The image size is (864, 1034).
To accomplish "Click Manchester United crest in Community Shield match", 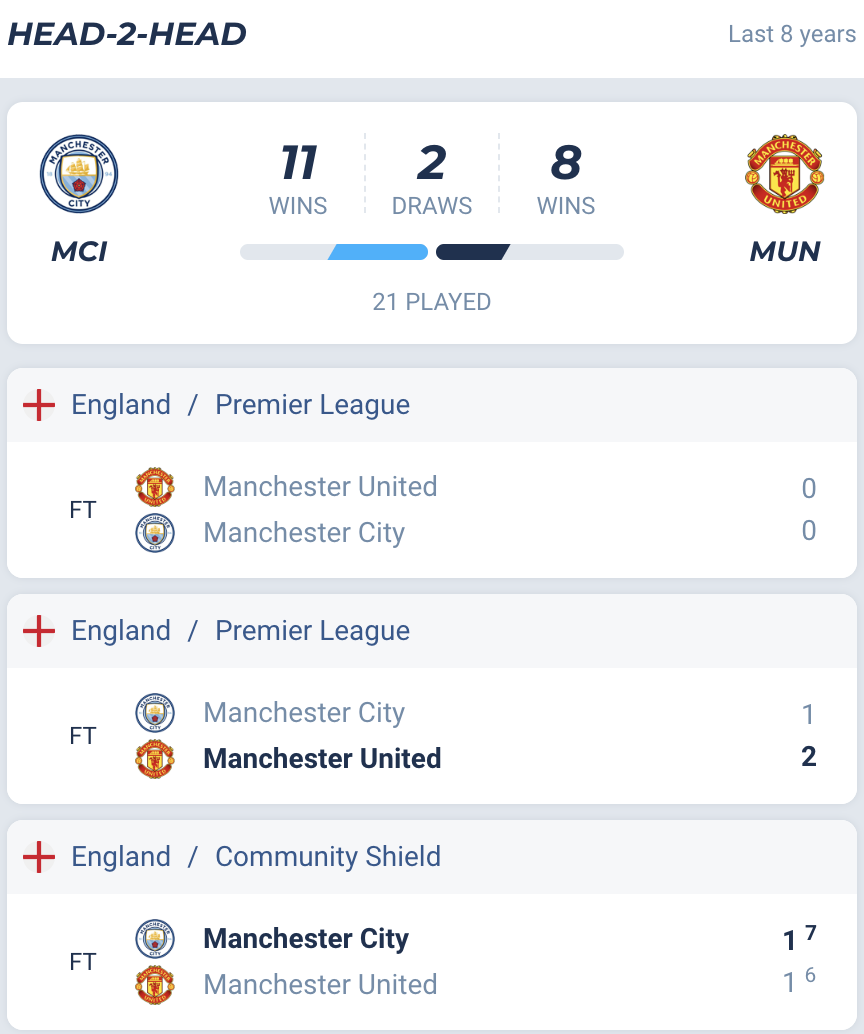I will pyautogui.click(x=155, y=985).
